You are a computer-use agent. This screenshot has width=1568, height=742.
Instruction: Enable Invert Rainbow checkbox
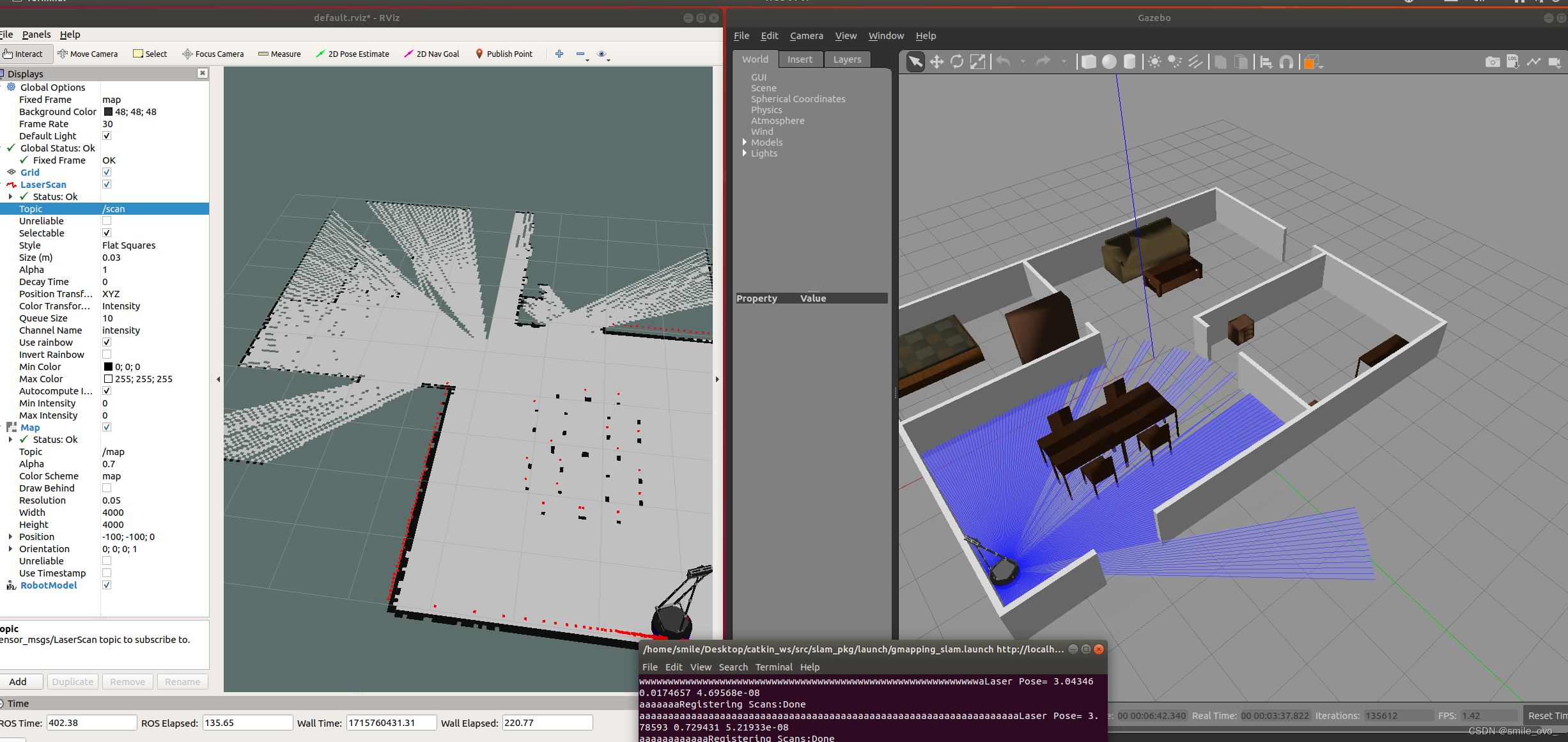coord(107,354)
